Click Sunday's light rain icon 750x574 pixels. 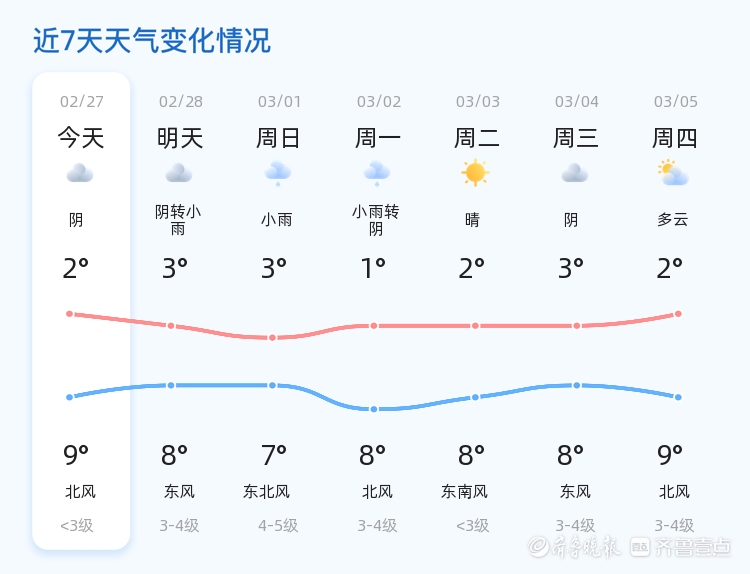click(x=277, y=174)
